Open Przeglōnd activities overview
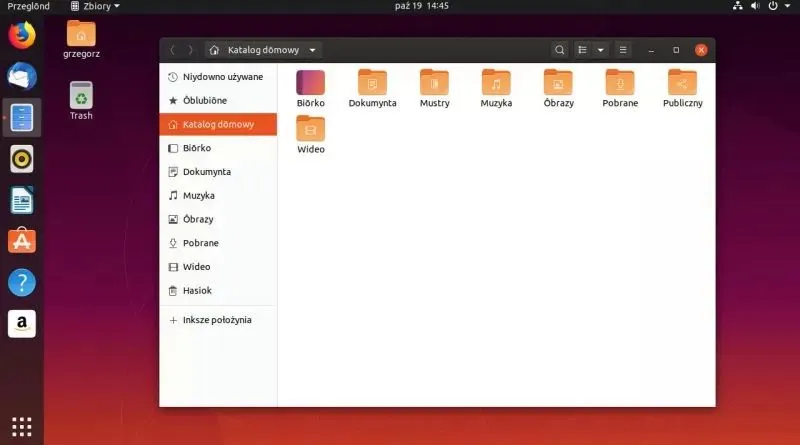The width and height of the screenshot is (800, 445). 29,6
